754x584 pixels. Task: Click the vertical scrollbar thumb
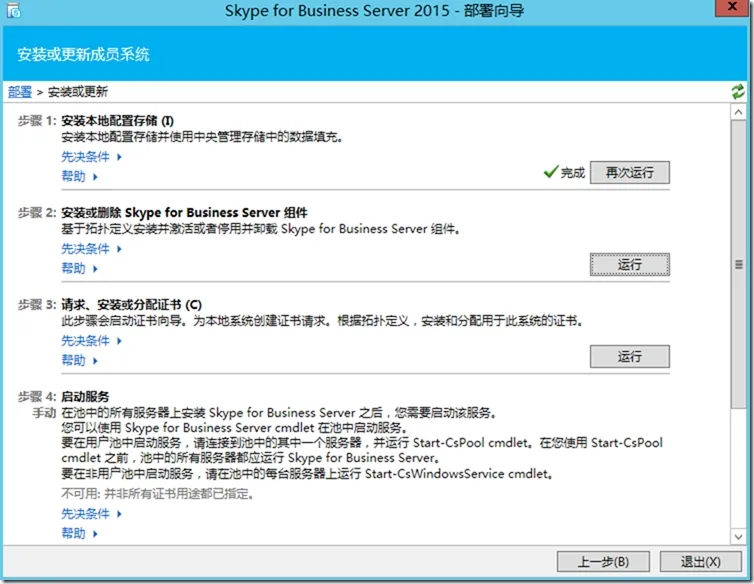738,265
